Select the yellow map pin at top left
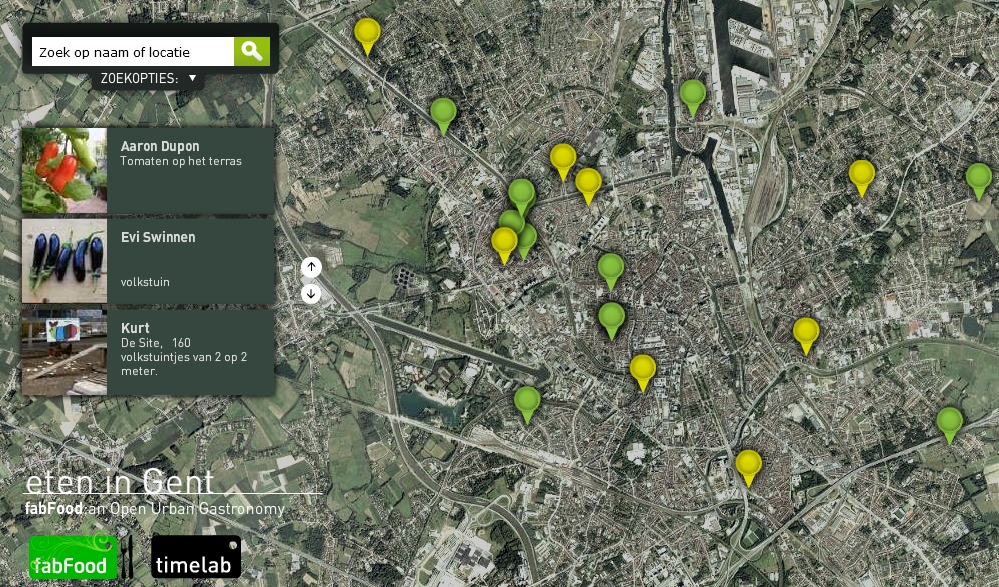 point(367,32)
